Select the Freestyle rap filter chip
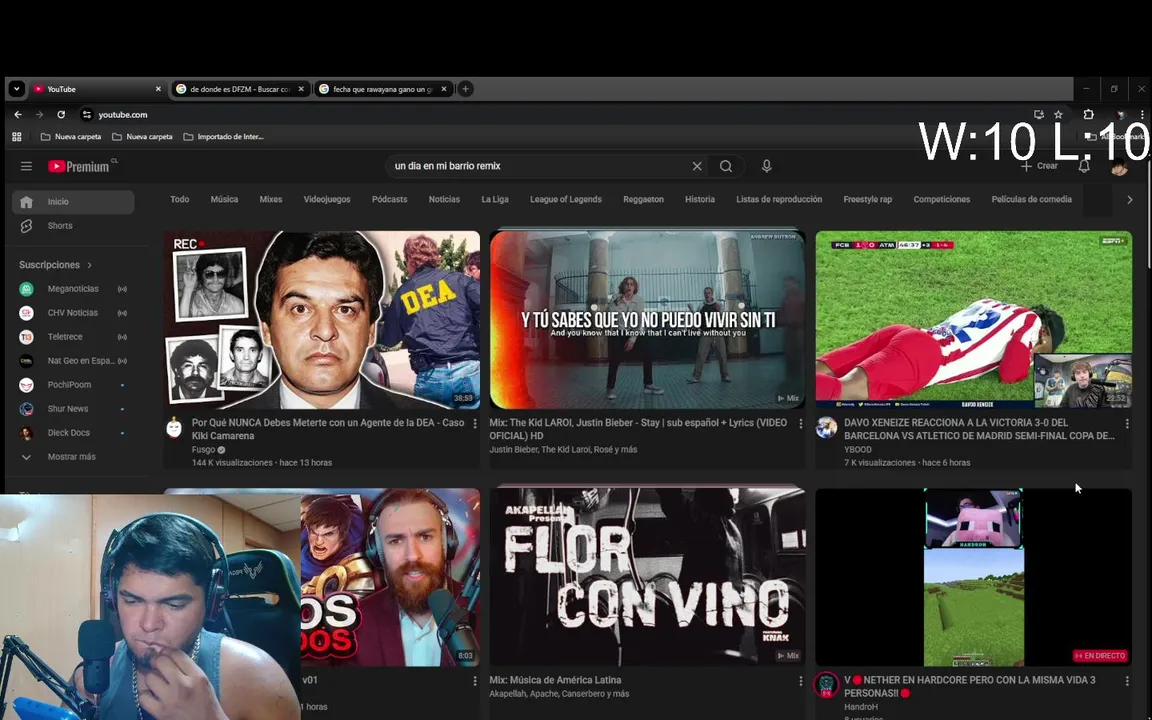This screenshot has width=1152, height=720. (868, 199)
